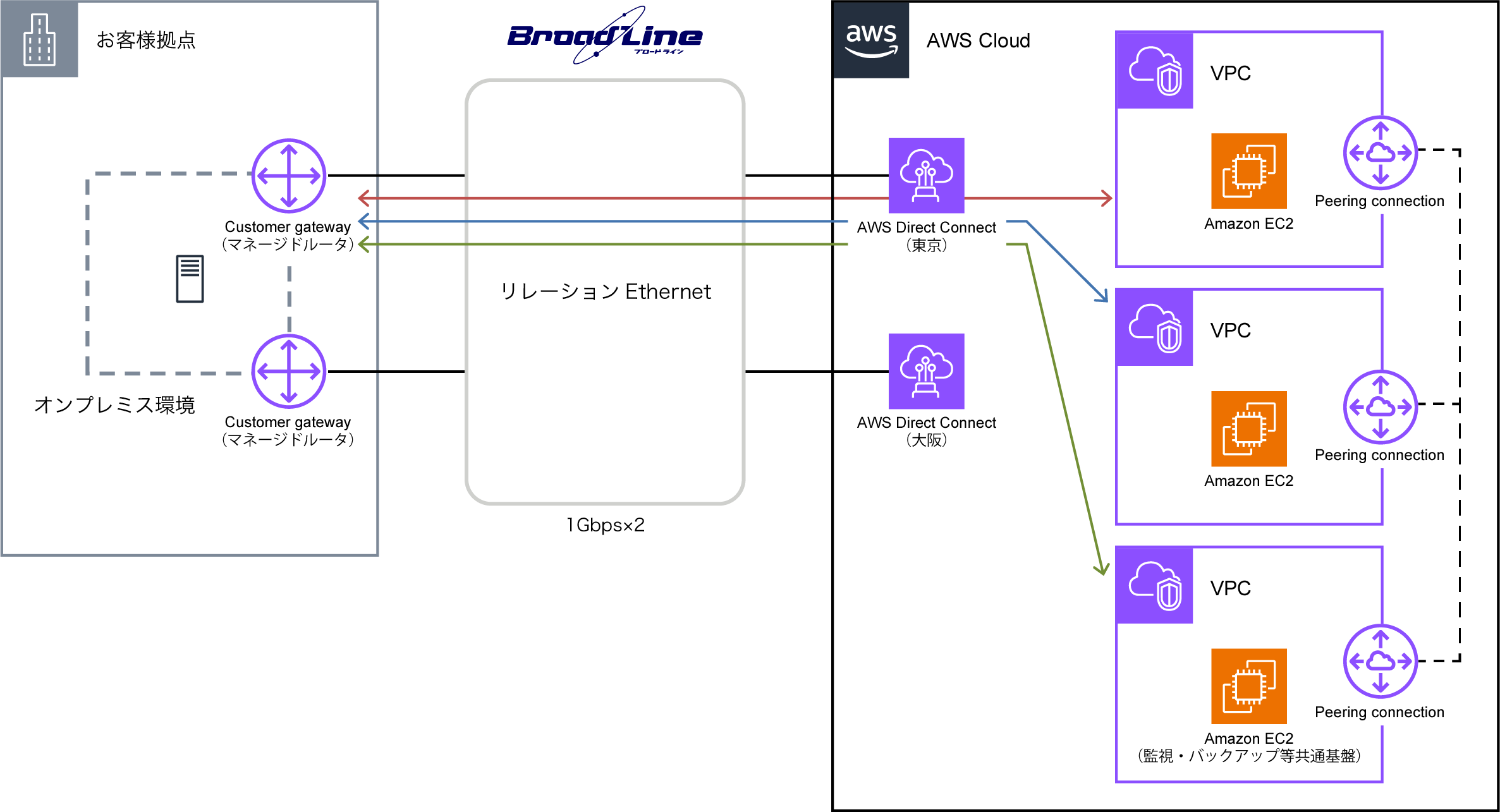Click the VPC label in the middle box
The width and height of the screenshot is (1500, 812).
tap(1230, 330)
